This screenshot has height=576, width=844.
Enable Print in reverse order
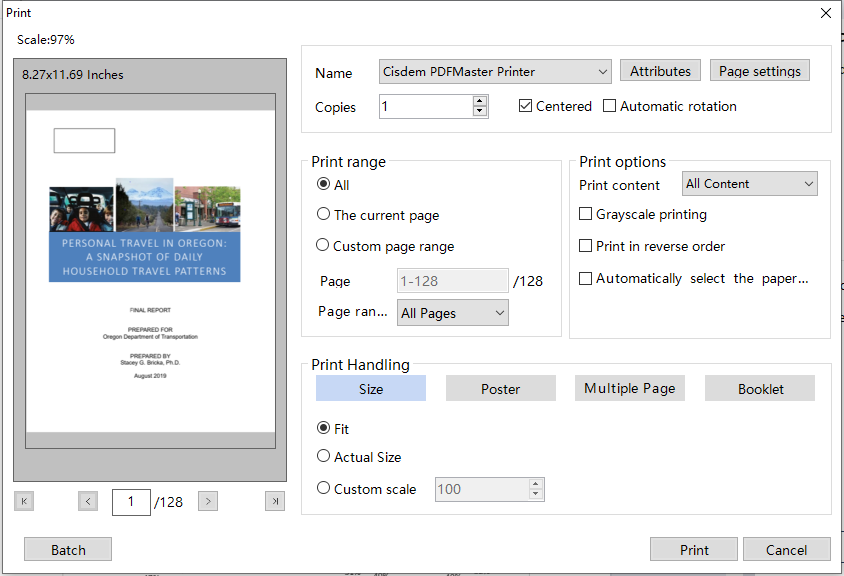click(652, 246)
